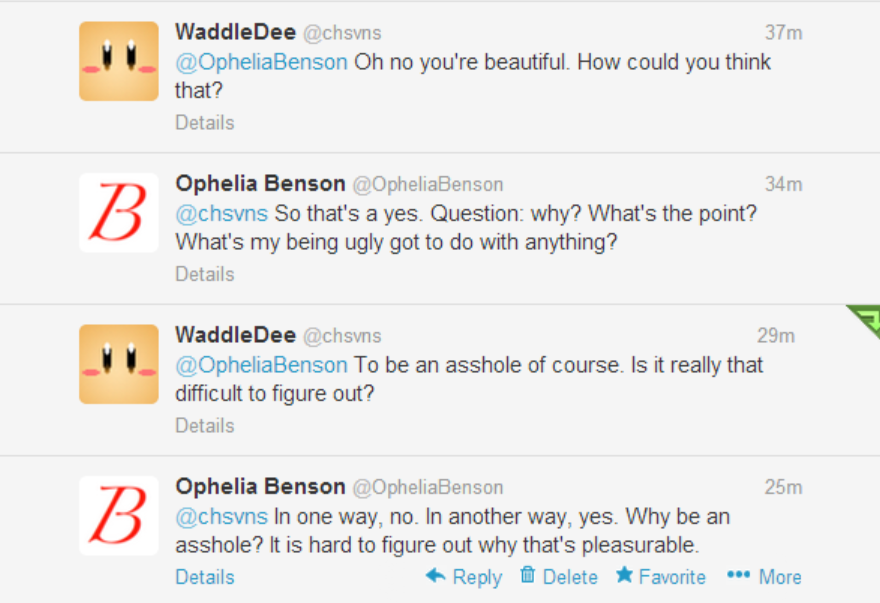Viewport: 880px width, 603px height.
Task: Click WaddleDee avatar in first tweet
Action: [x=119, y=61]
